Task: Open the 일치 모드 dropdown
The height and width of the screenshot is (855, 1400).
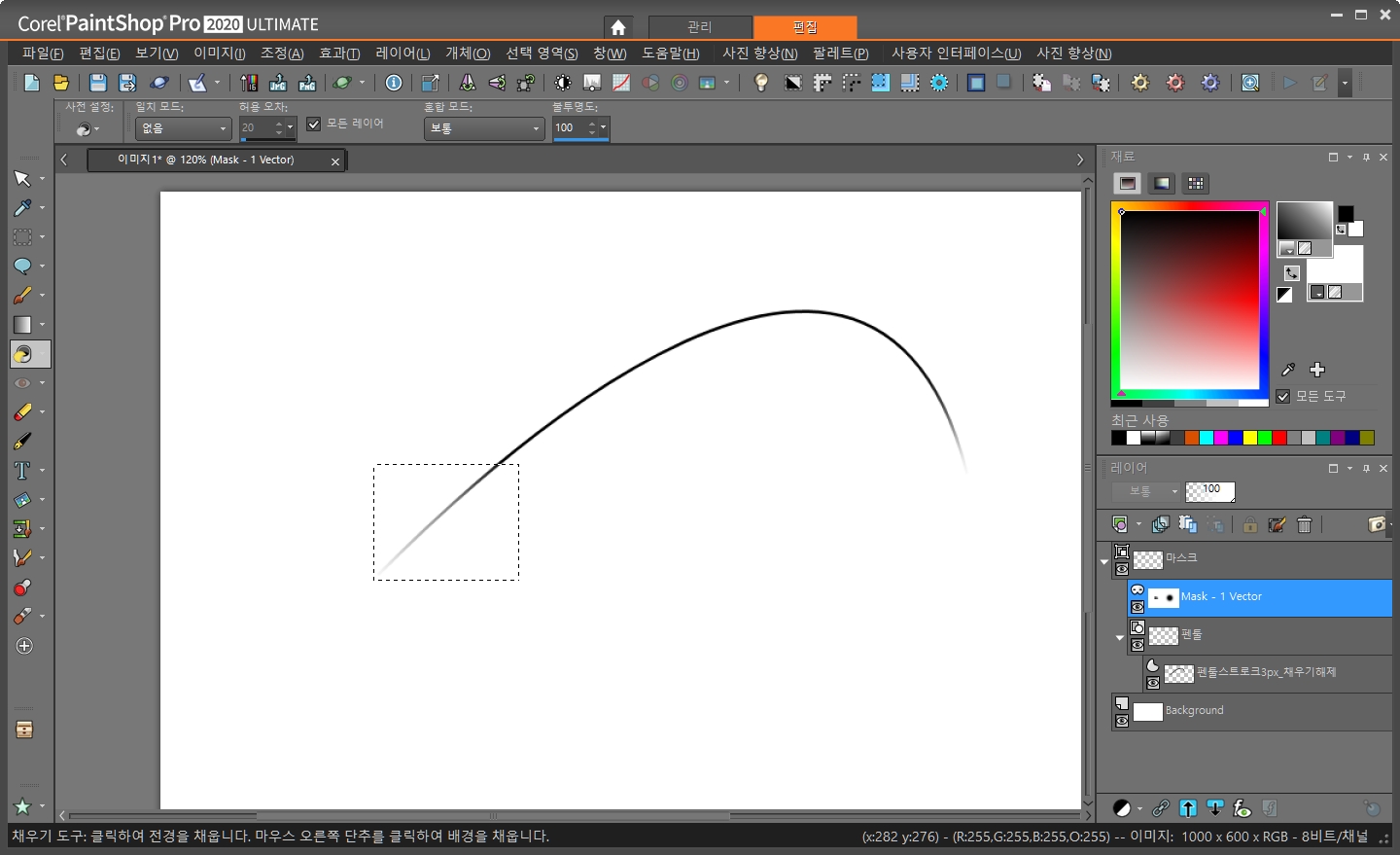Action: 184,128
